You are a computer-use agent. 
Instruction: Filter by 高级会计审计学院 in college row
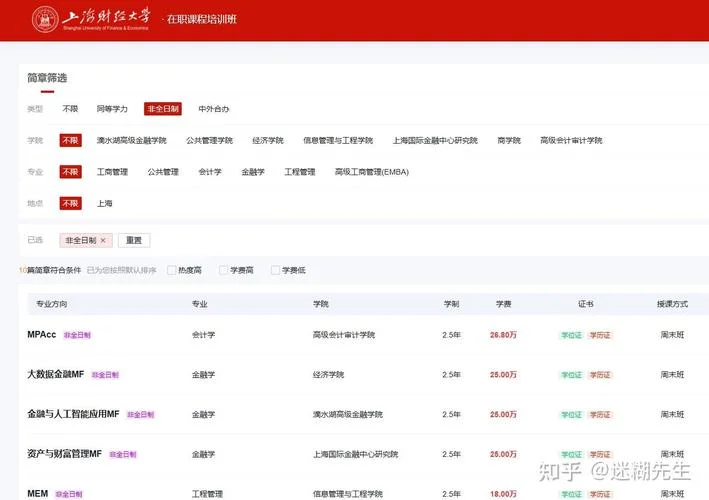572,141
